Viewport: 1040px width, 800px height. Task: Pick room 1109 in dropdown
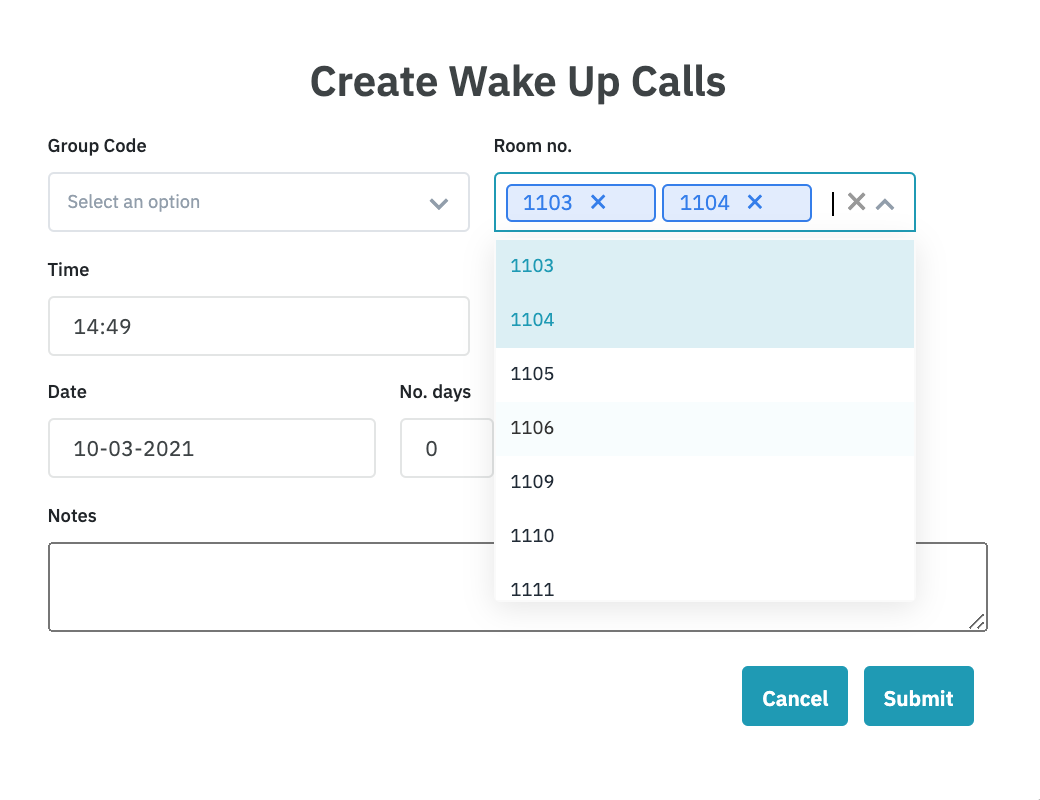coord(704,482)
